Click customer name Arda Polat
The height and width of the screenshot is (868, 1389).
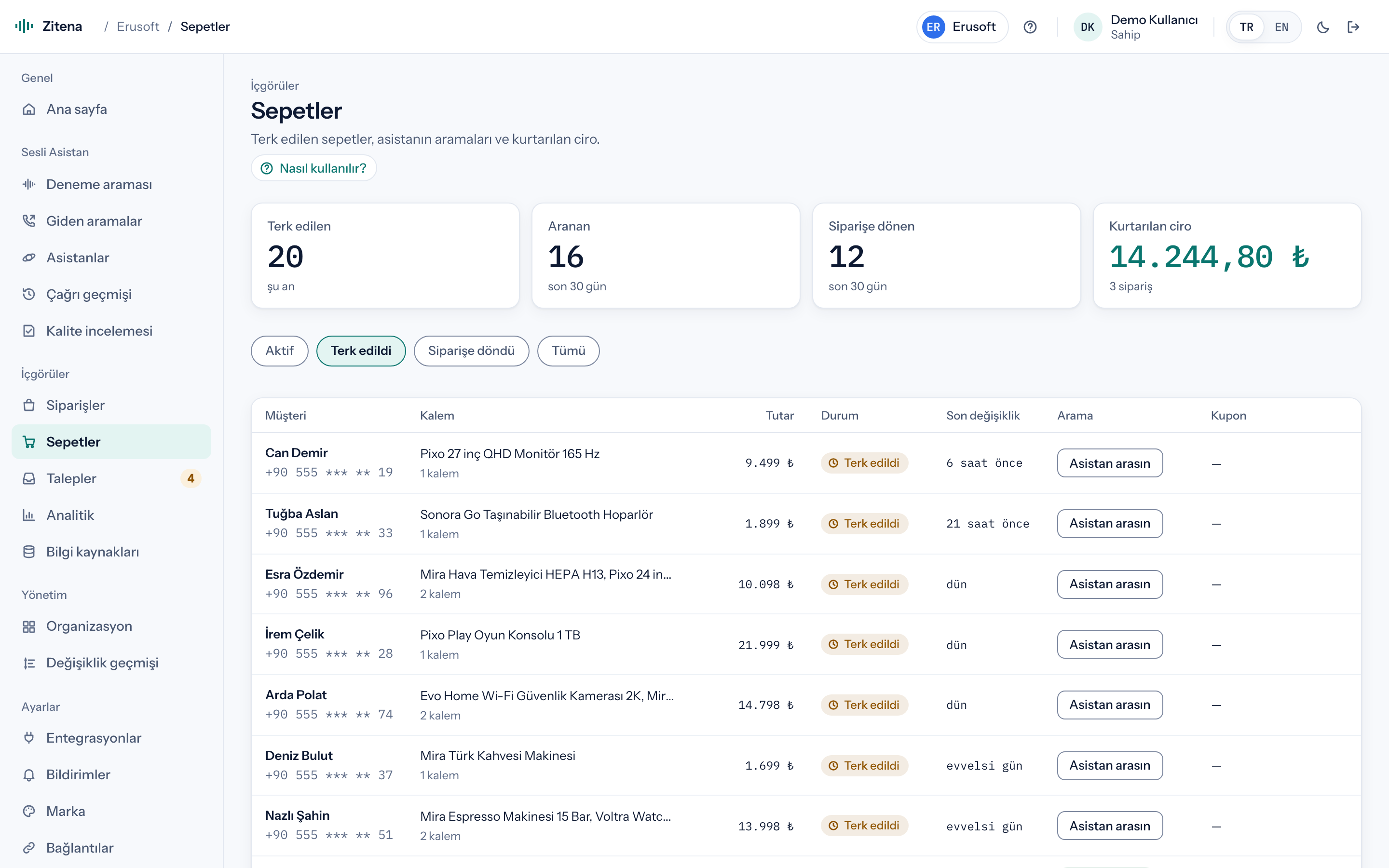(296, 694)
